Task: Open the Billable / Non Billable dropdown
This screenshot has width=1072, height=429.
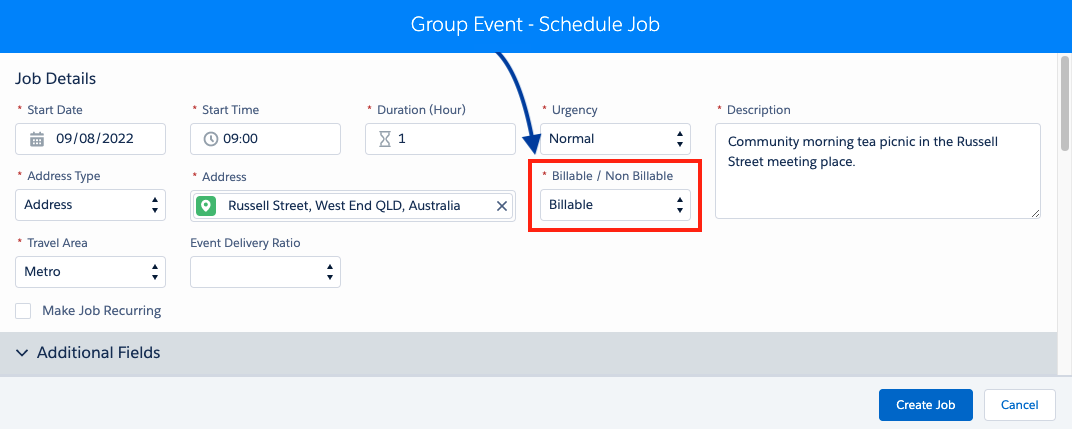Action: [615, 205]
